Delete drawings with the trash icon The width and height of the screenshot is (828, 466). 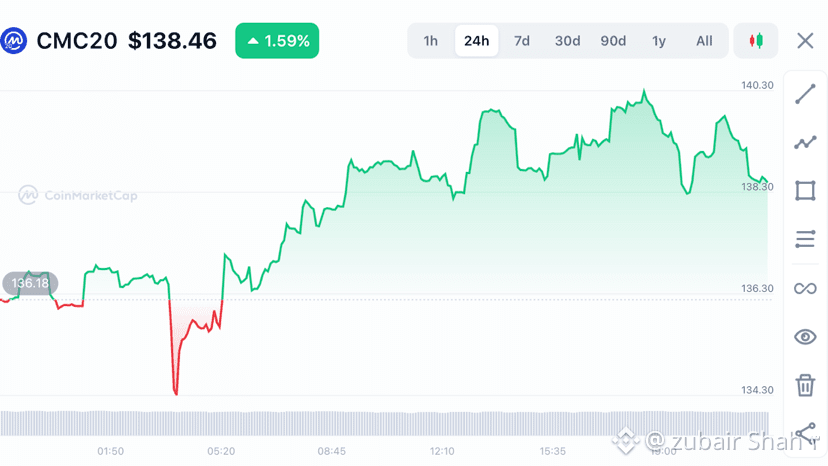[805, 385]
